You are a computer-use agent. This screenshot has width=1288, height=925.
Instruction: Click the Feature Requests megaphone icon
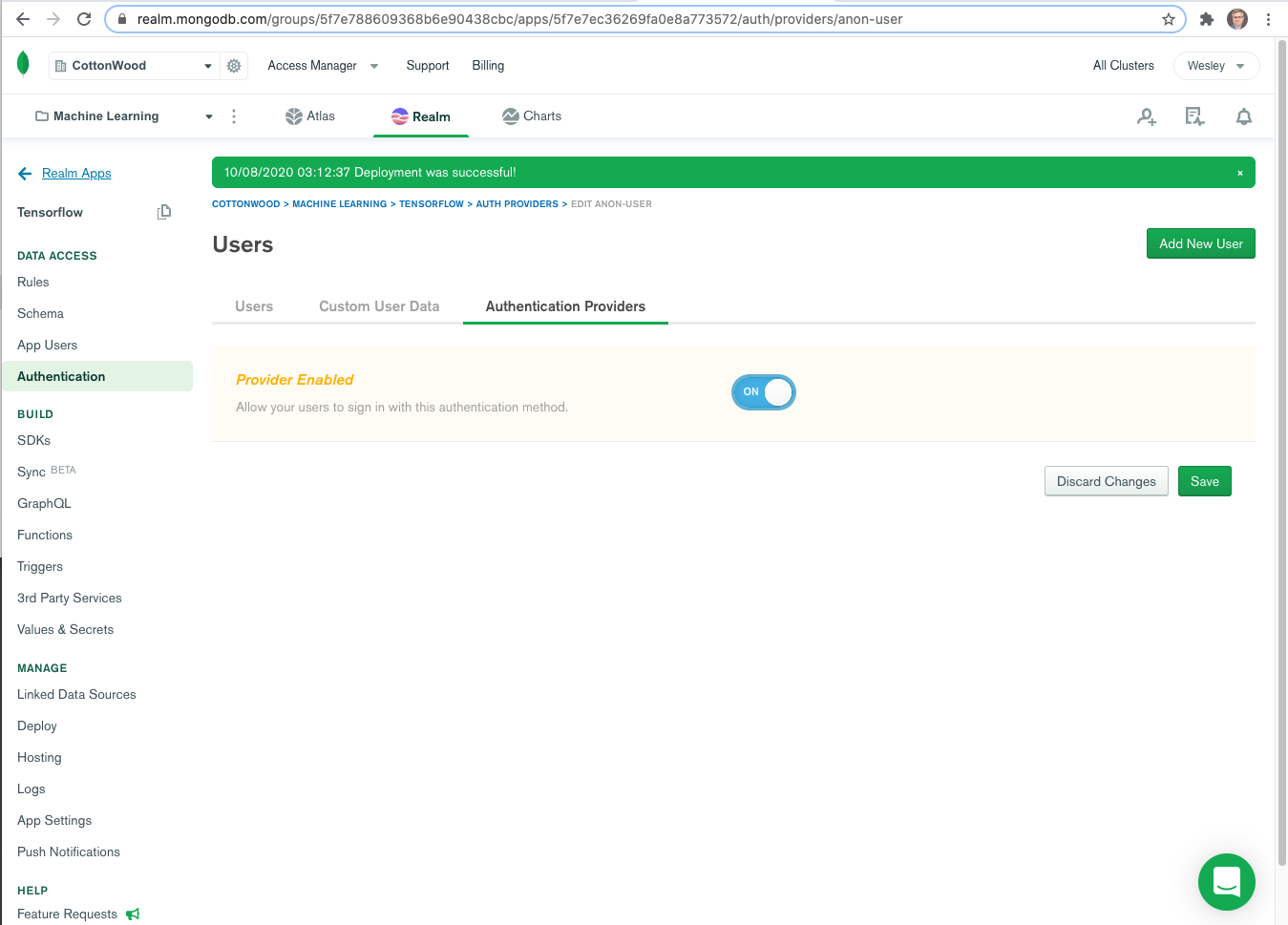click(133, 914)
